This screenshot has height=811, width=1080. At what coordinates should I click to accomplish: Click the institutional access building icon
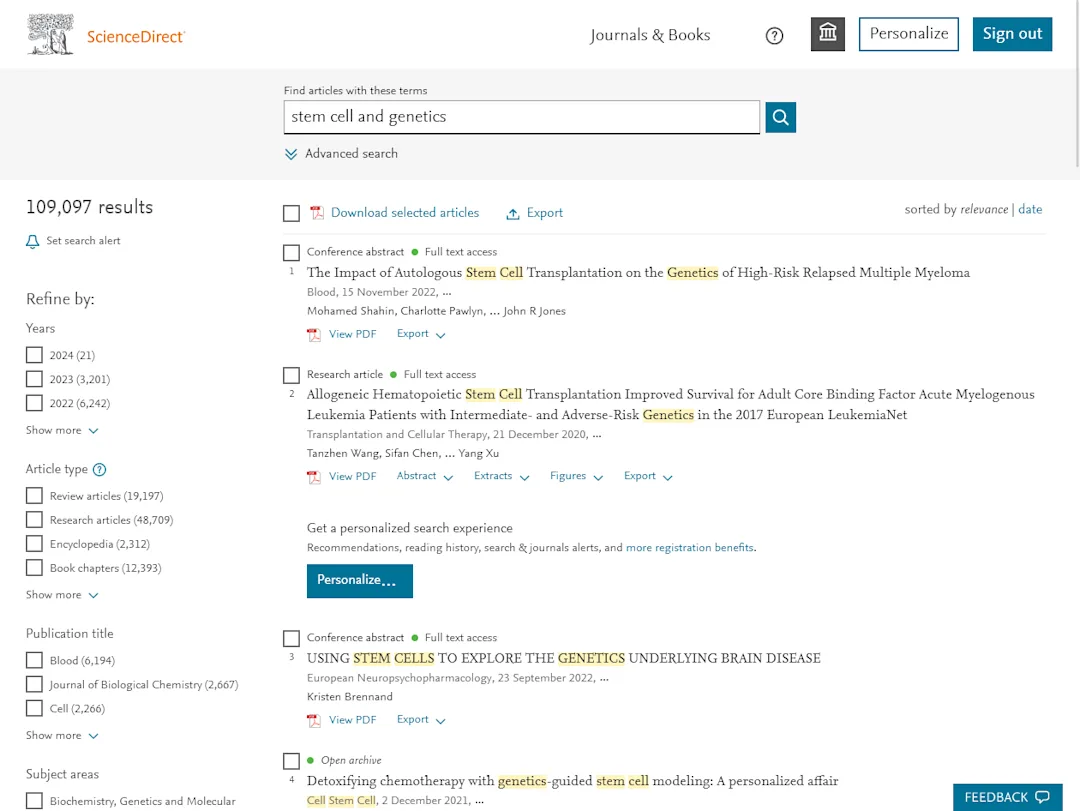tap(827, 33)
